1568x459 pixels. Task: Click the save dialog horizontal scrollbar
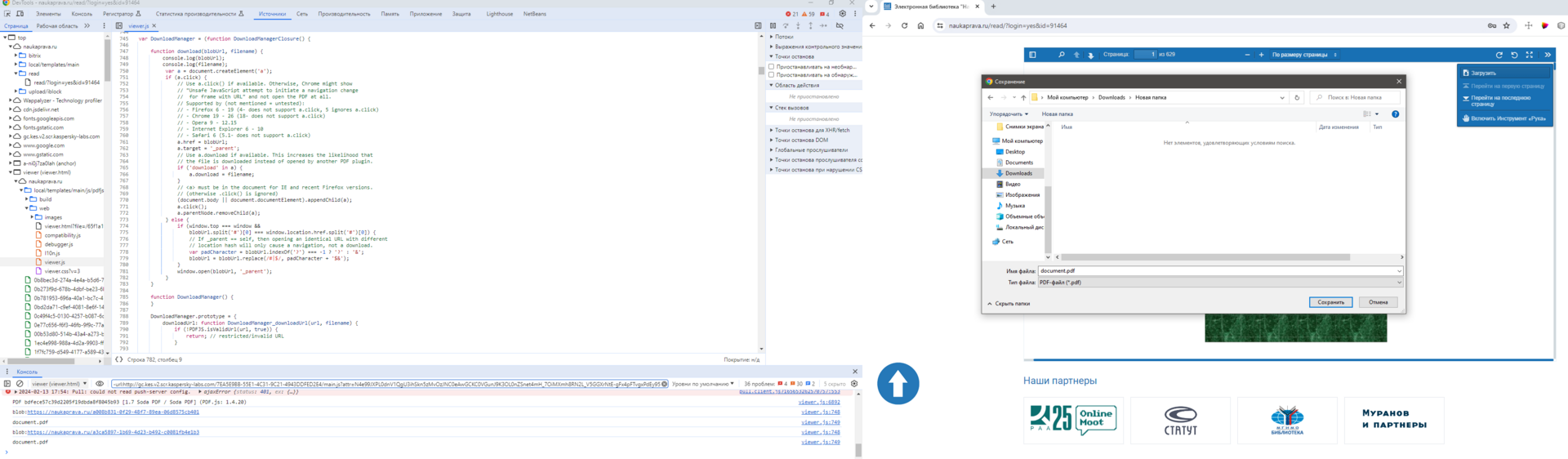1205,257
